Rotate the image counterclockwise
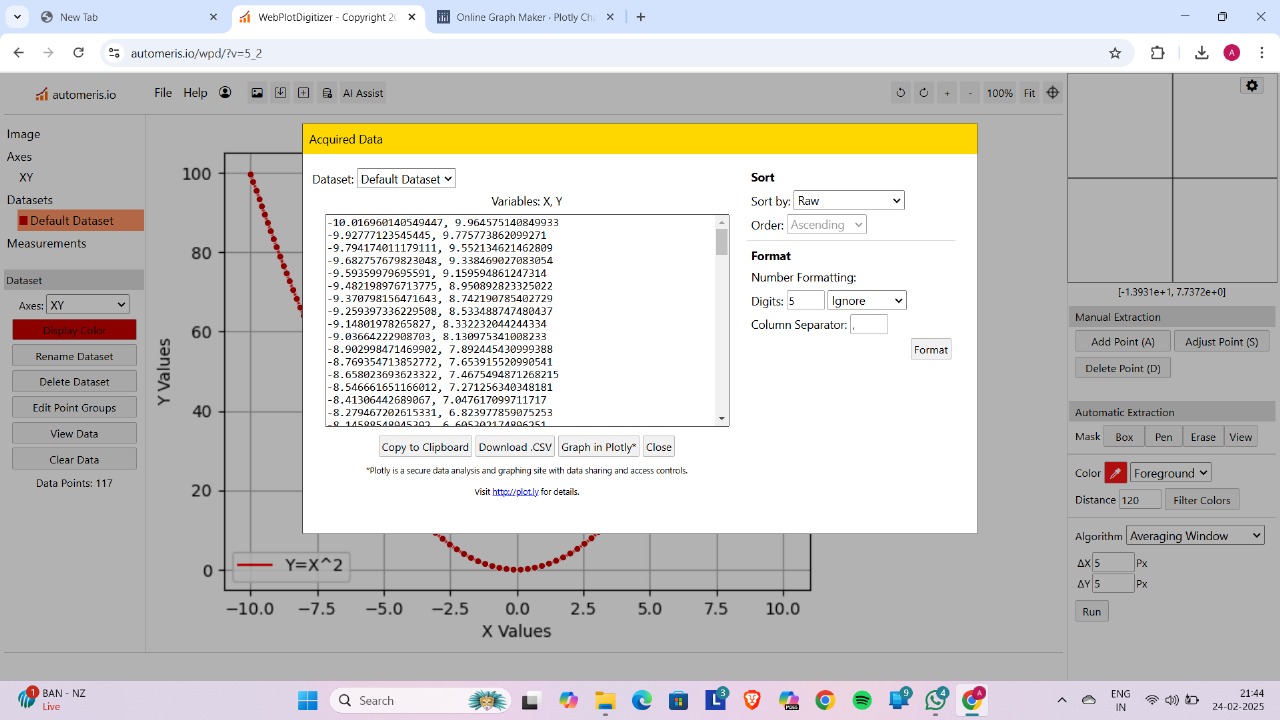Screen dimensions: 1280x720 [900, 92]
